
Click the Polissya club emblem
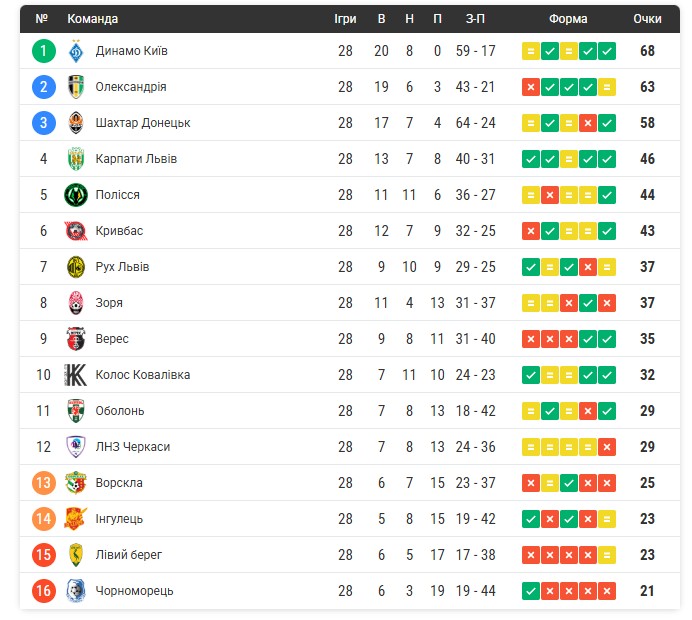pos(76,195)
